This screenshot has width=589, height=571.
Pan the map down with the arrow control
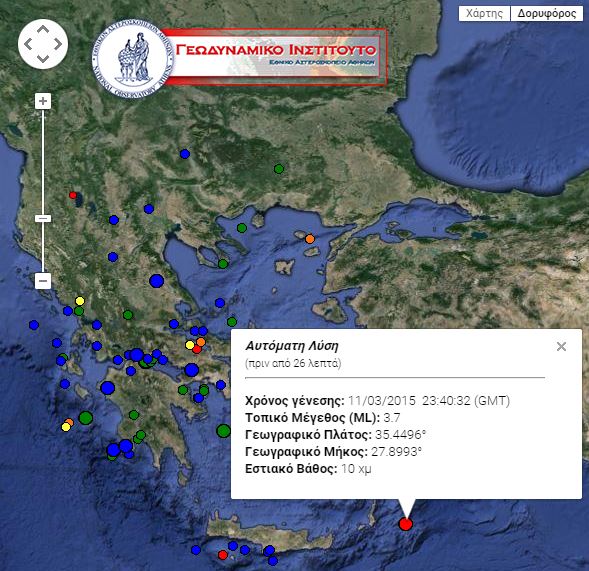(x=43, y=58)
